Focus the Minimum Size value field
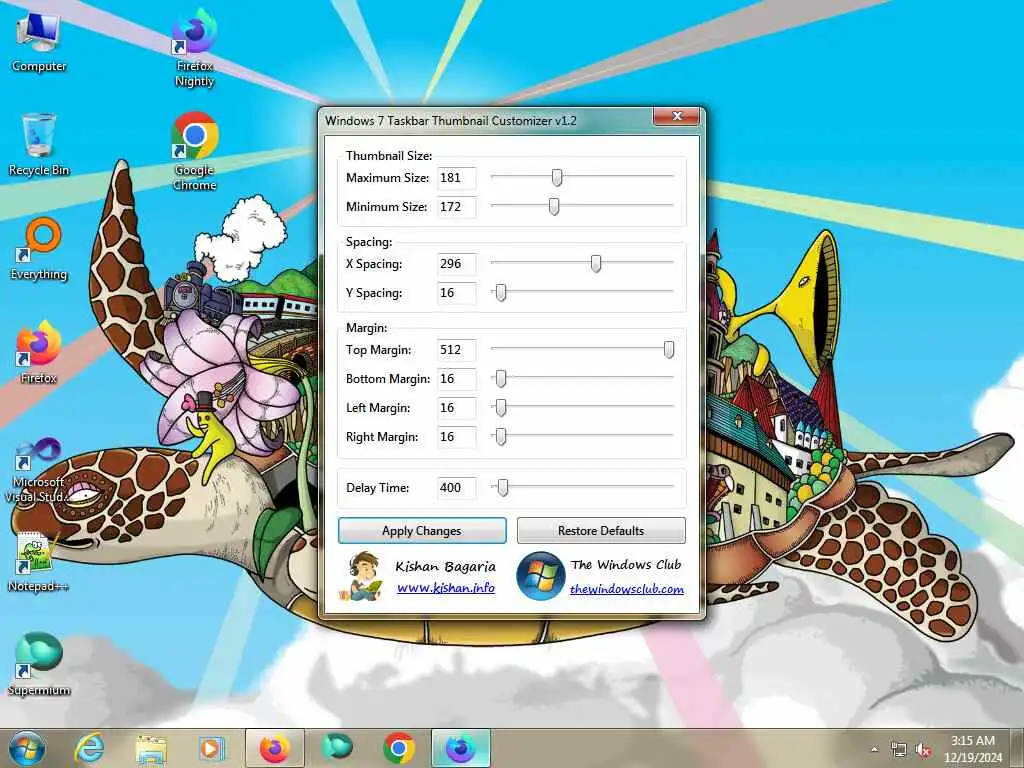This screenshot has width=1024, height=768. 456,207
